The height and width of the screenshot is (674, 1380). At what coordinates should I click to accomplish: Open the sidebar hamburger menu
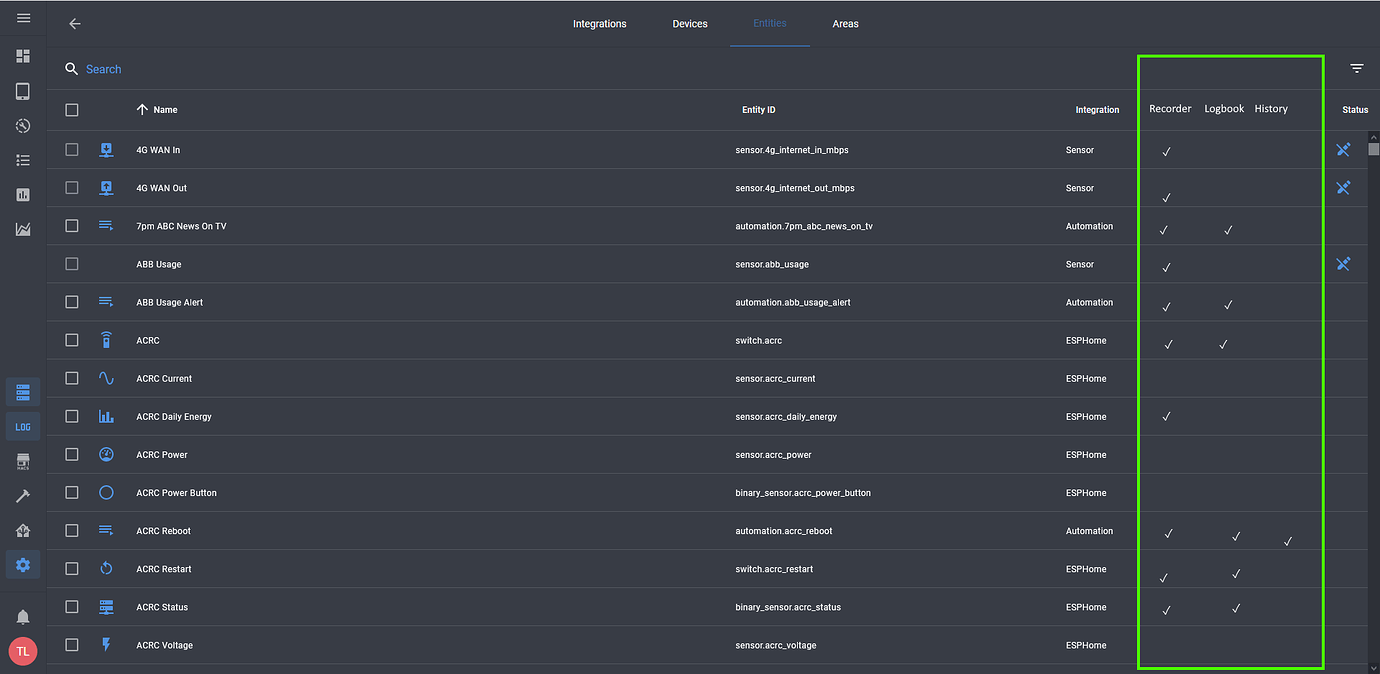tap(23, 17)
